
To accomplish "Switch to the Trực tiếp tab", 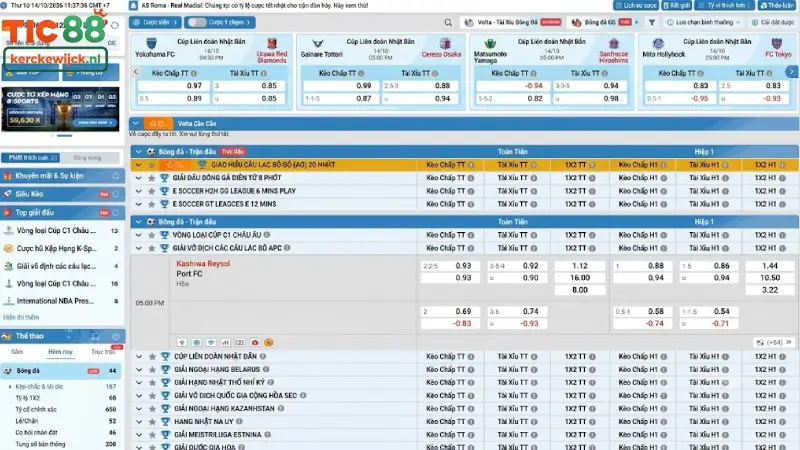I will pyautogui.click(x=104, y=352).
